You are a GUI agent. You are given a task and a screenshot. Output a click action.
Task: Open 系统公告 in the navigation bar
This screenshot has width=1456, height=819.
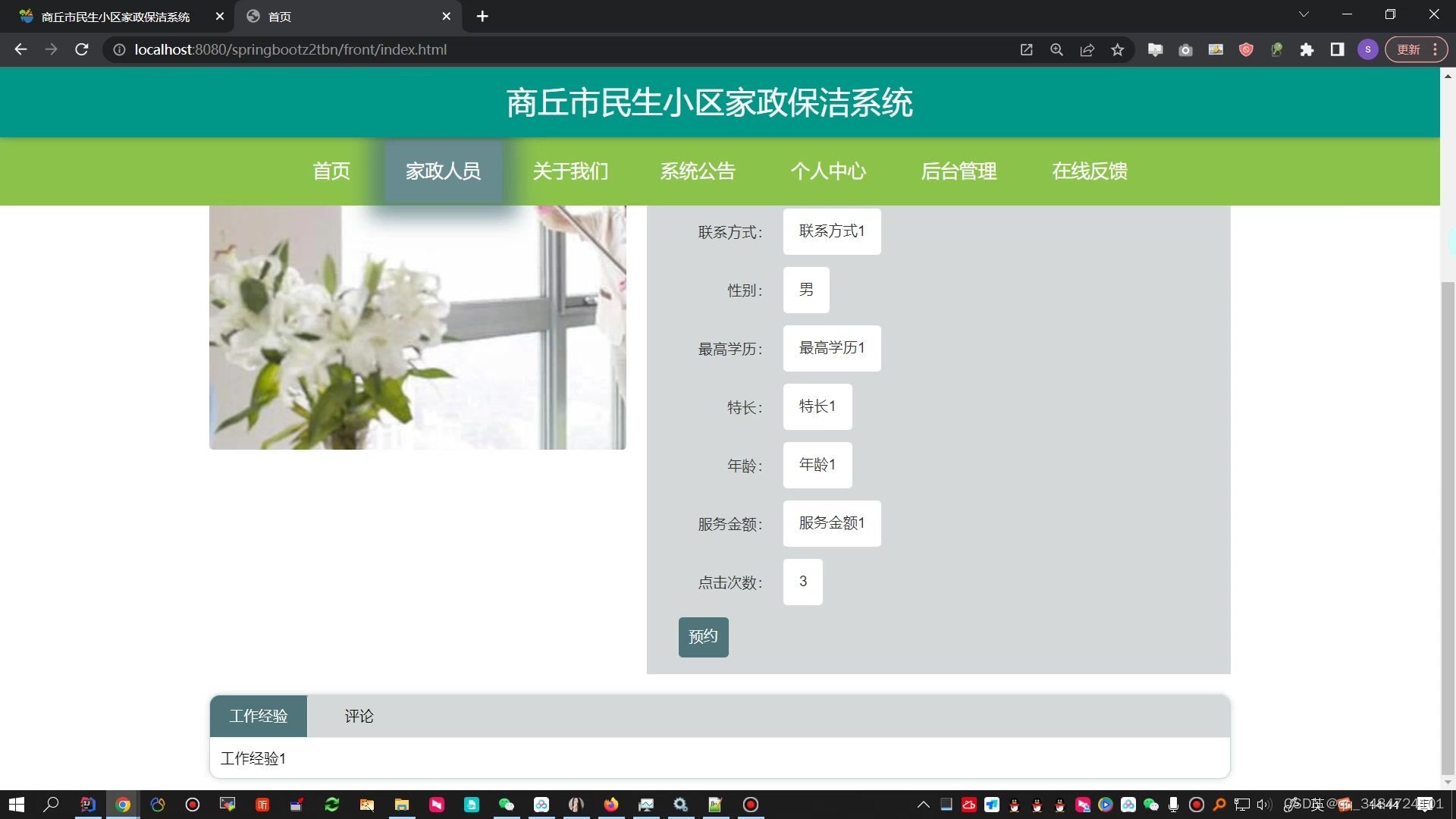click(697, 171)
